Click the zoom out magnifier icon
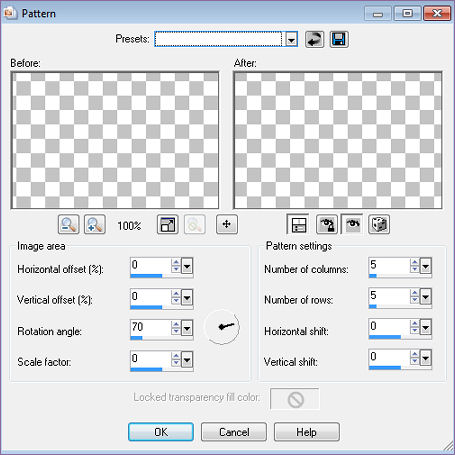 (68, 224)
